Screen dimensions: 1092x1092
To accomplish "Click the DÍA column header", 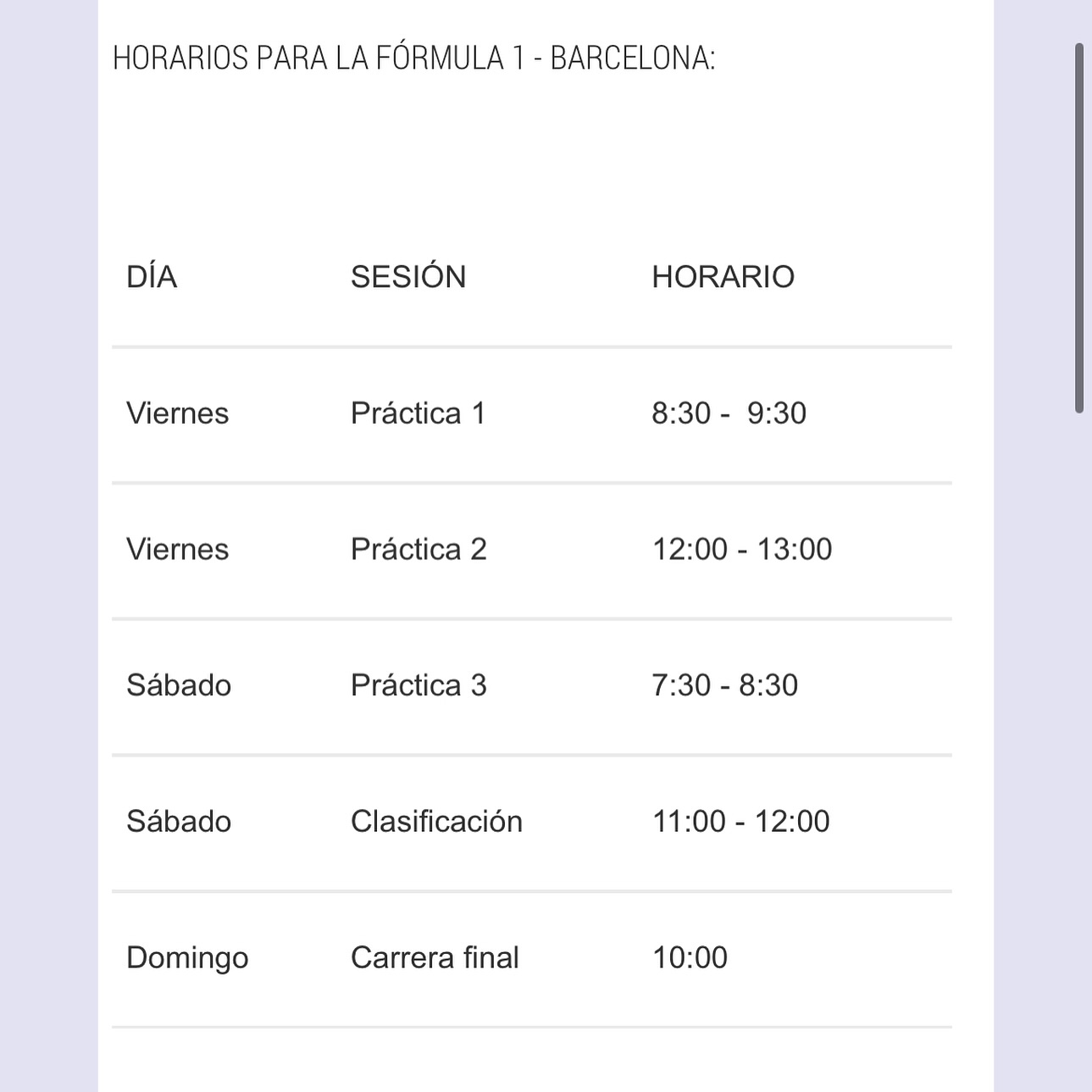I will [152, 277].
